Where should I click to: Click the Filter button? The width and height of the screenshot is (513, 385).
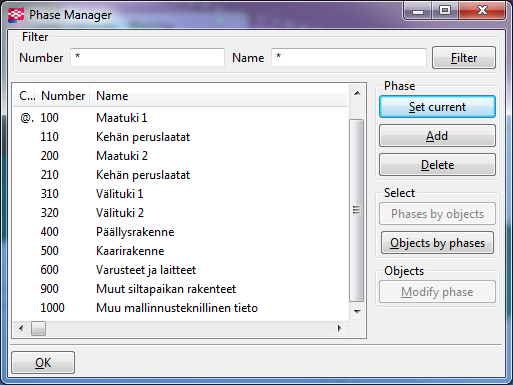(464, 58)
